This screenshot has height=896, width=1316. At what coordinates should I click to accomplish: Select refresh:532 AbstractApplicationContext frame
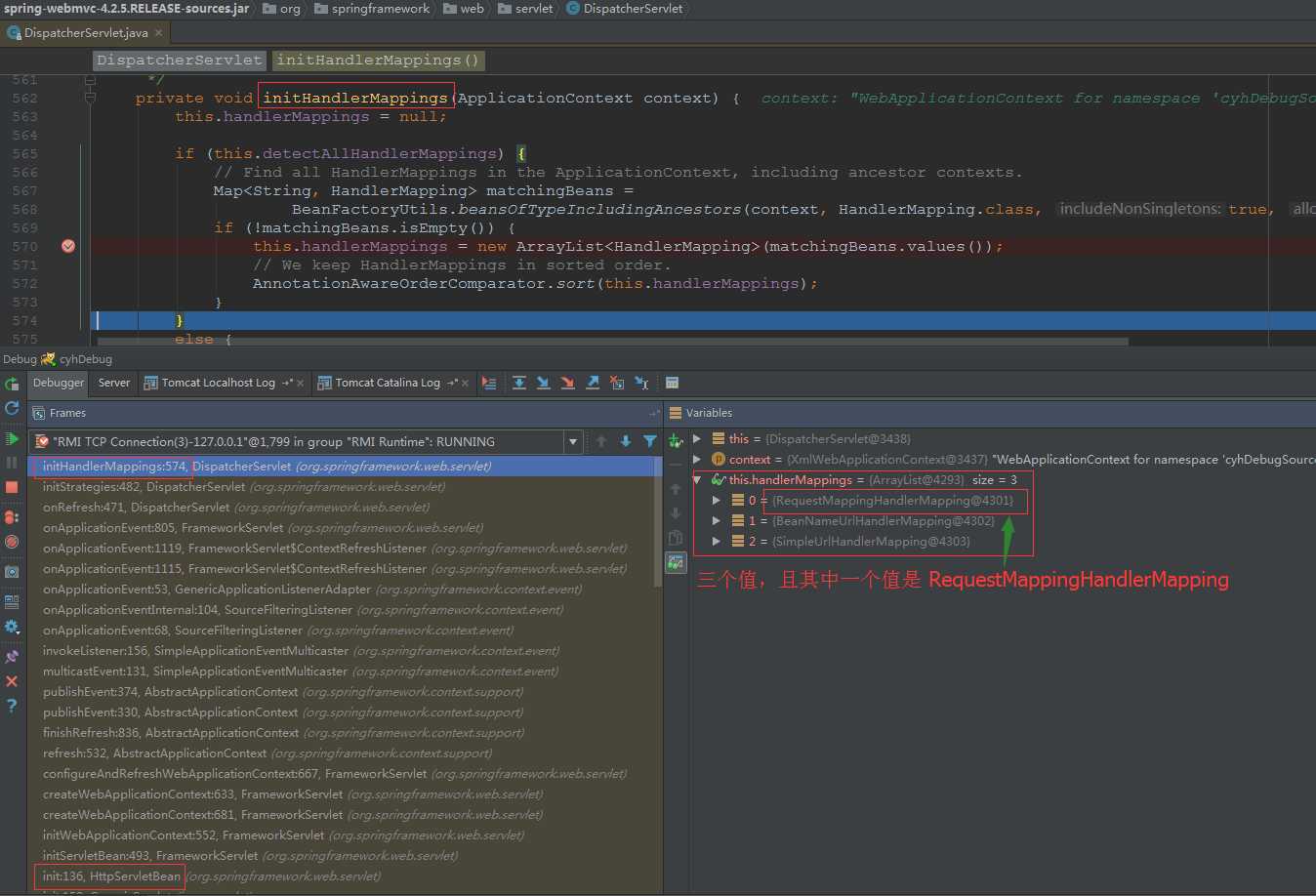pyautogui.click(x=341, y=753)
